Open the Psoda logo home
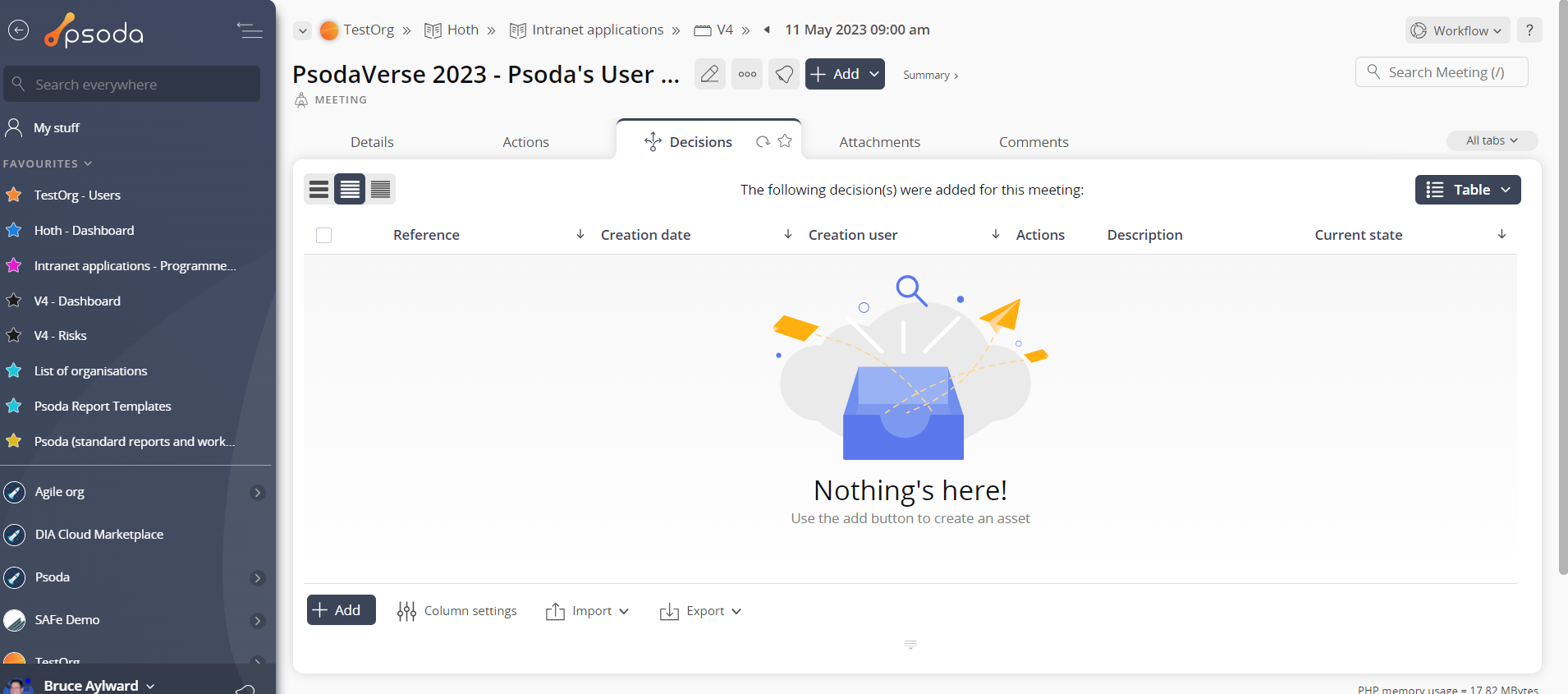Screen dimensions: 1568x694 pos(94,31)
